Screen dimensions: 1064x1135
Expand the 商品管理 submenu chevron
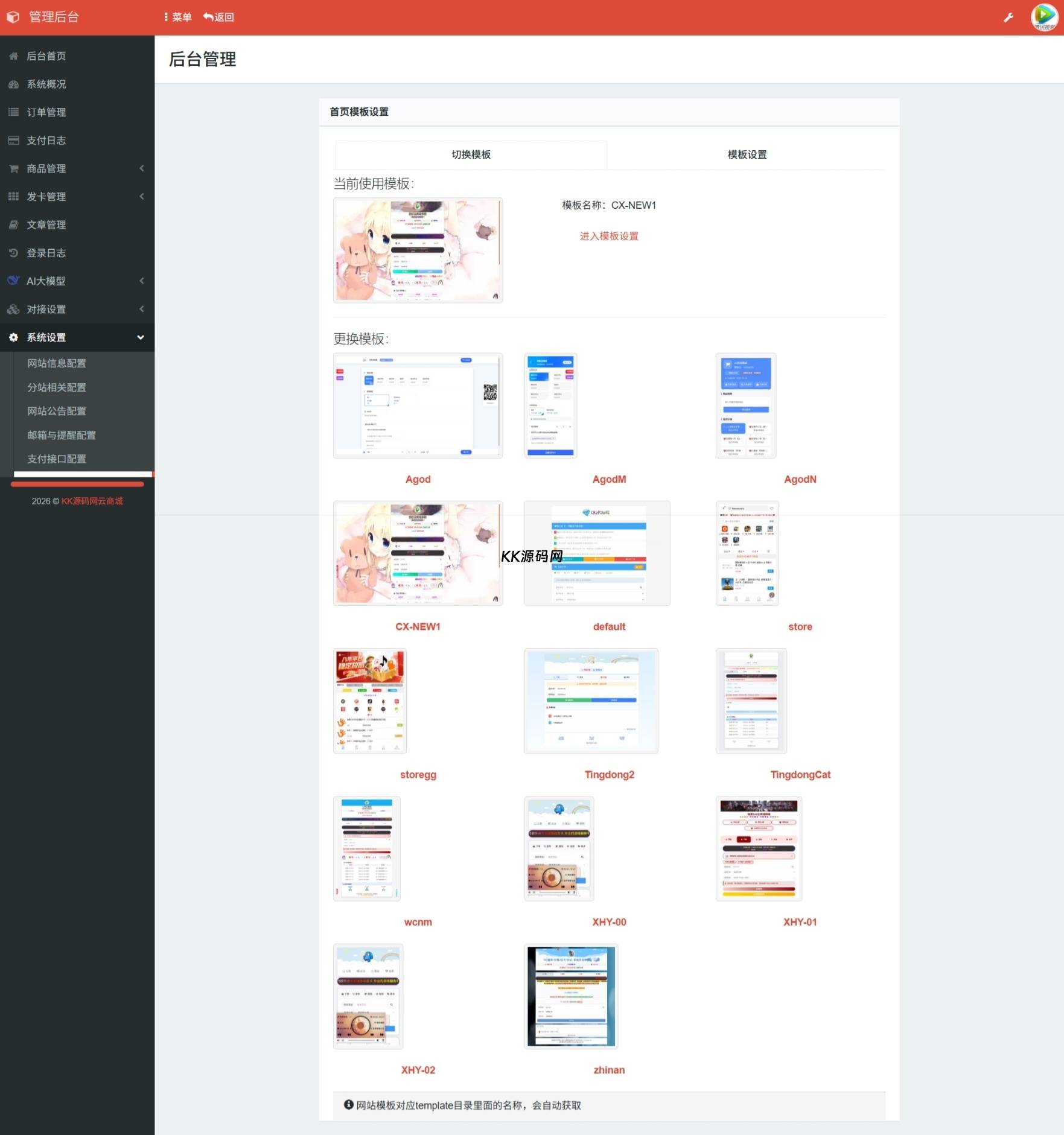click(x=142, y=168)
